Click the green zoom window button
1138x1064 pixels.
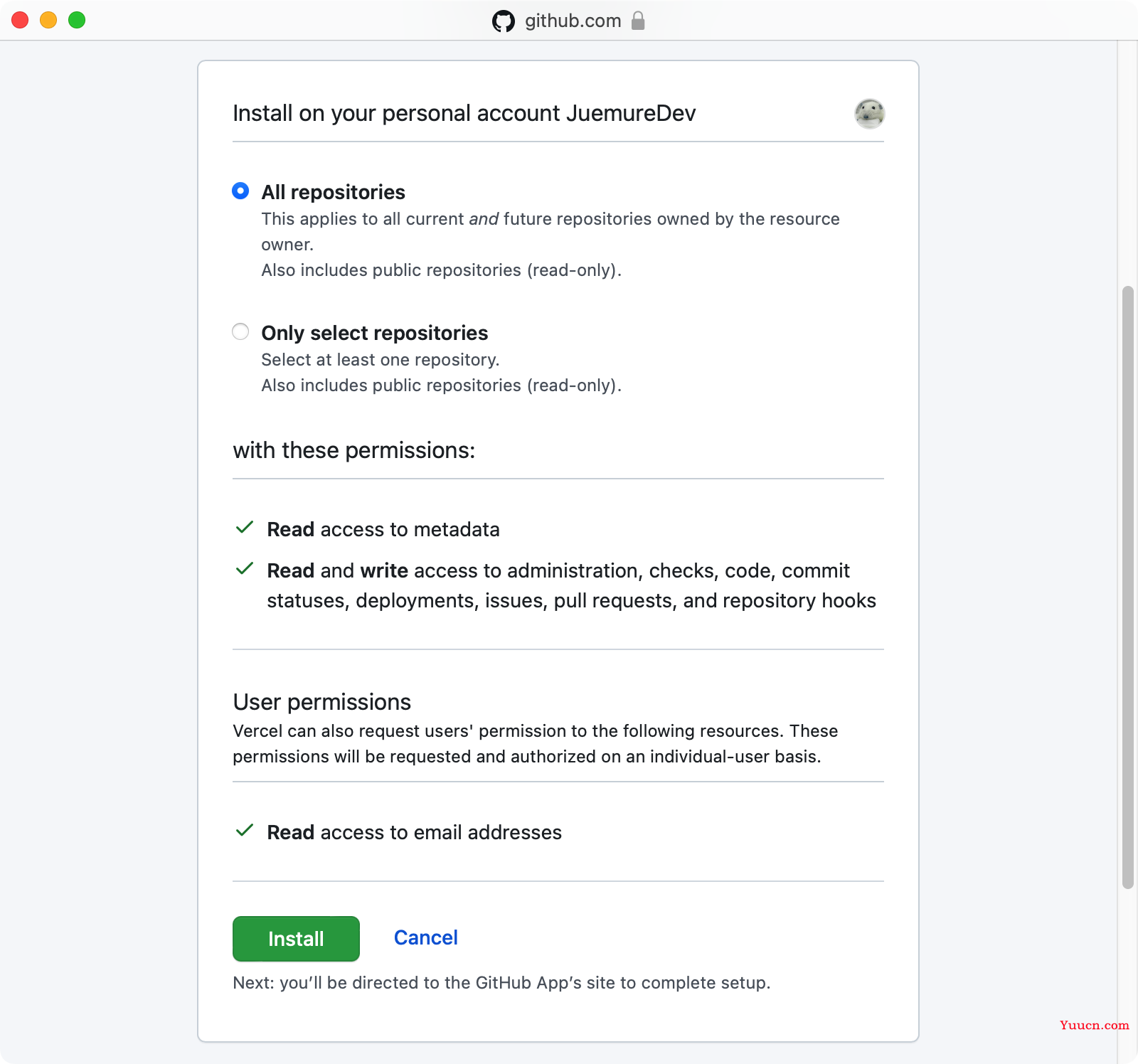(77, 20)
